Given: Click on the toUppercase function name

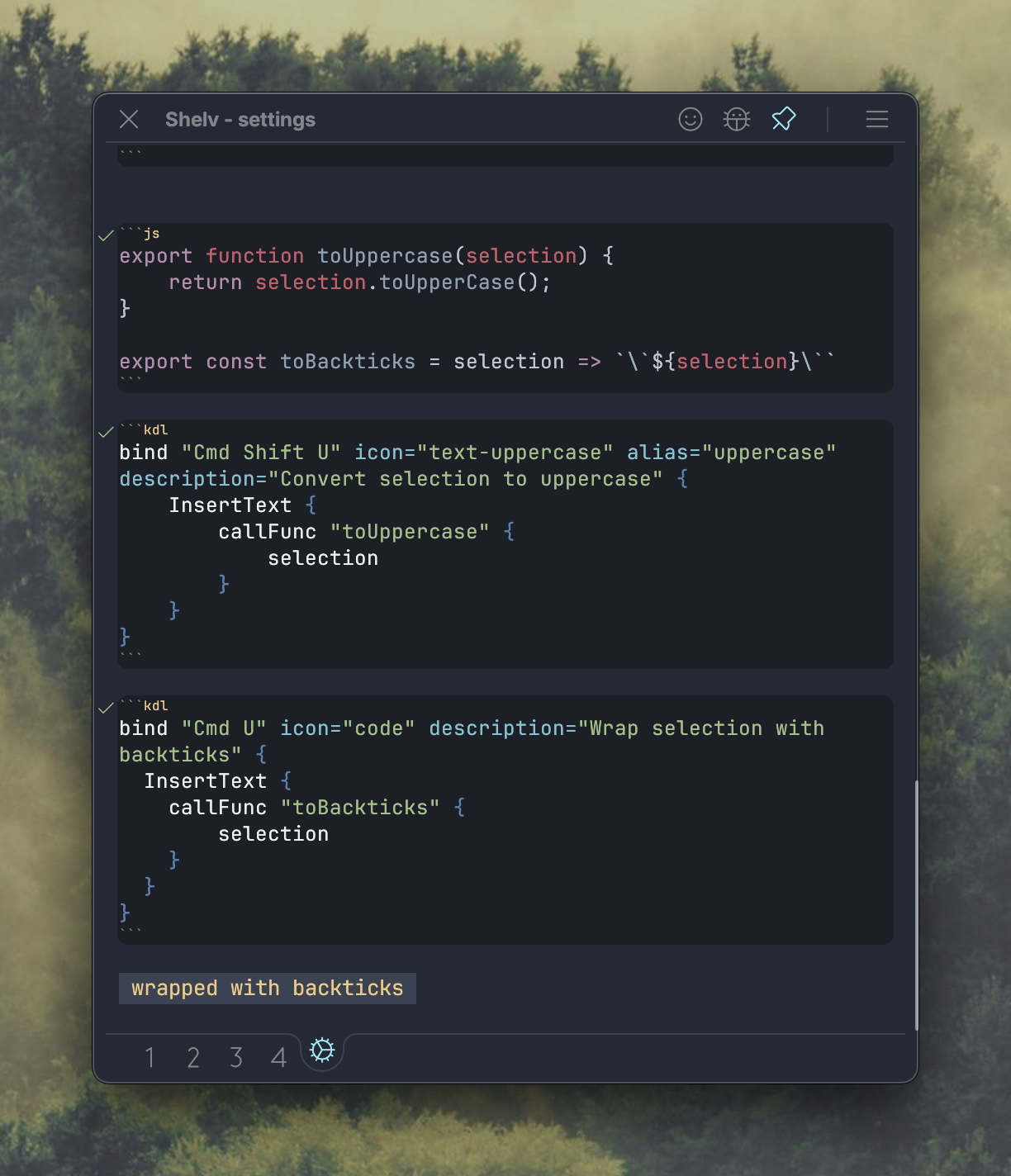Looking at the screenshot, I should 385,256.
